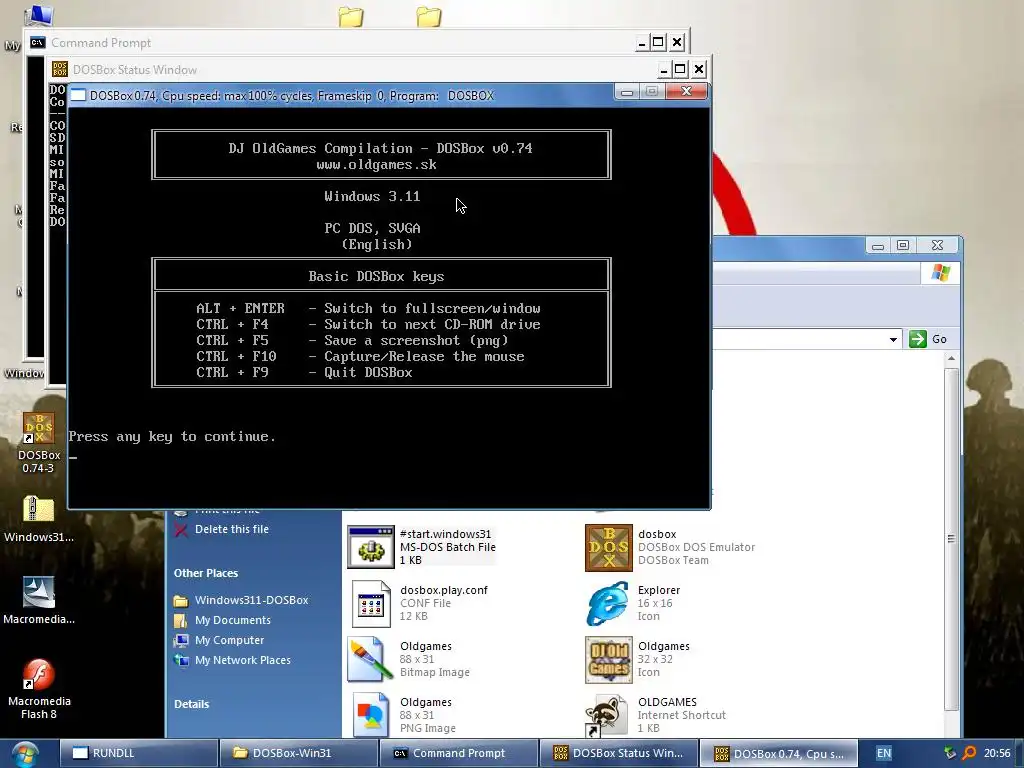Image resolution: width=1024 pixels, height=768 pixels.
Task: Click the "DOSBox Team" text
Action: (x=673, y=560)
